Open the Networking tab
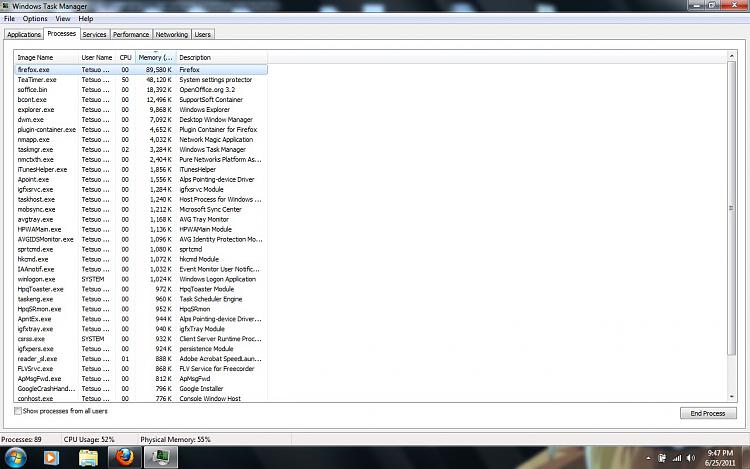This screenshot has height=469, width=750. pos(171,34)
